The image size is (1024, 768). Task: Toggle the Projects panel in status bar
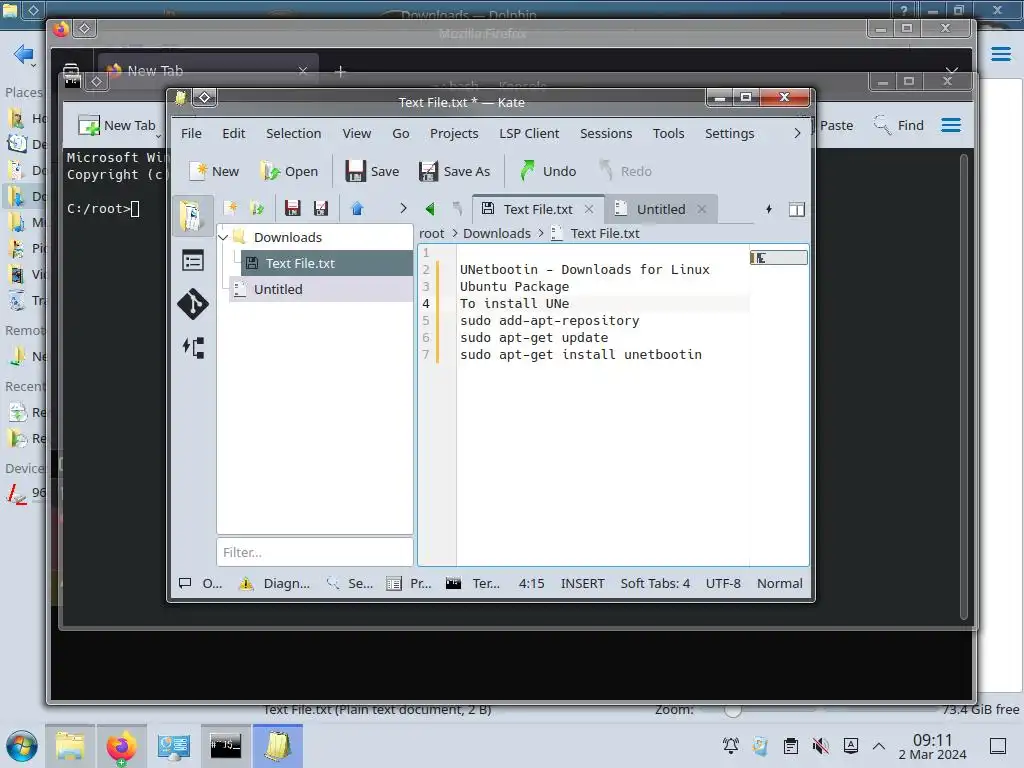(409, 583)
